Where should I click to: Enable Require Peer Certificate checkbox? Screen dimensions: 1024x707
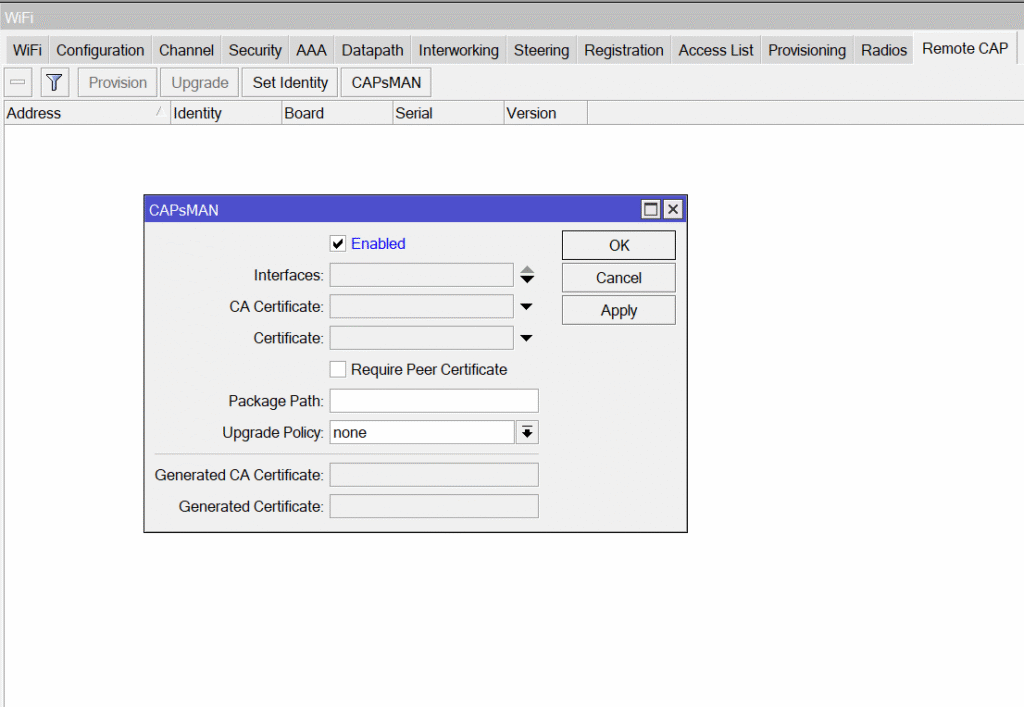coord(338,369)
